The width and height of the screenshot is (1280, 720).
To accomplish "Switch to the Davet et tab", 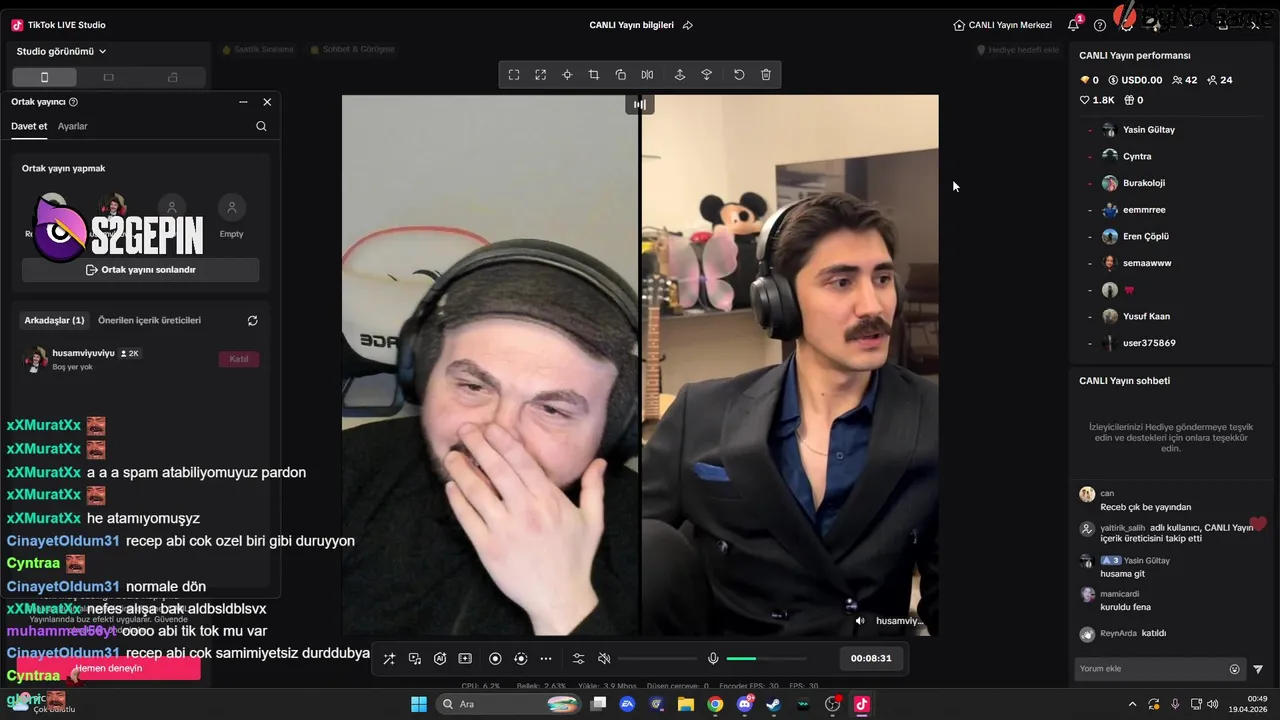I will point(29,126).
